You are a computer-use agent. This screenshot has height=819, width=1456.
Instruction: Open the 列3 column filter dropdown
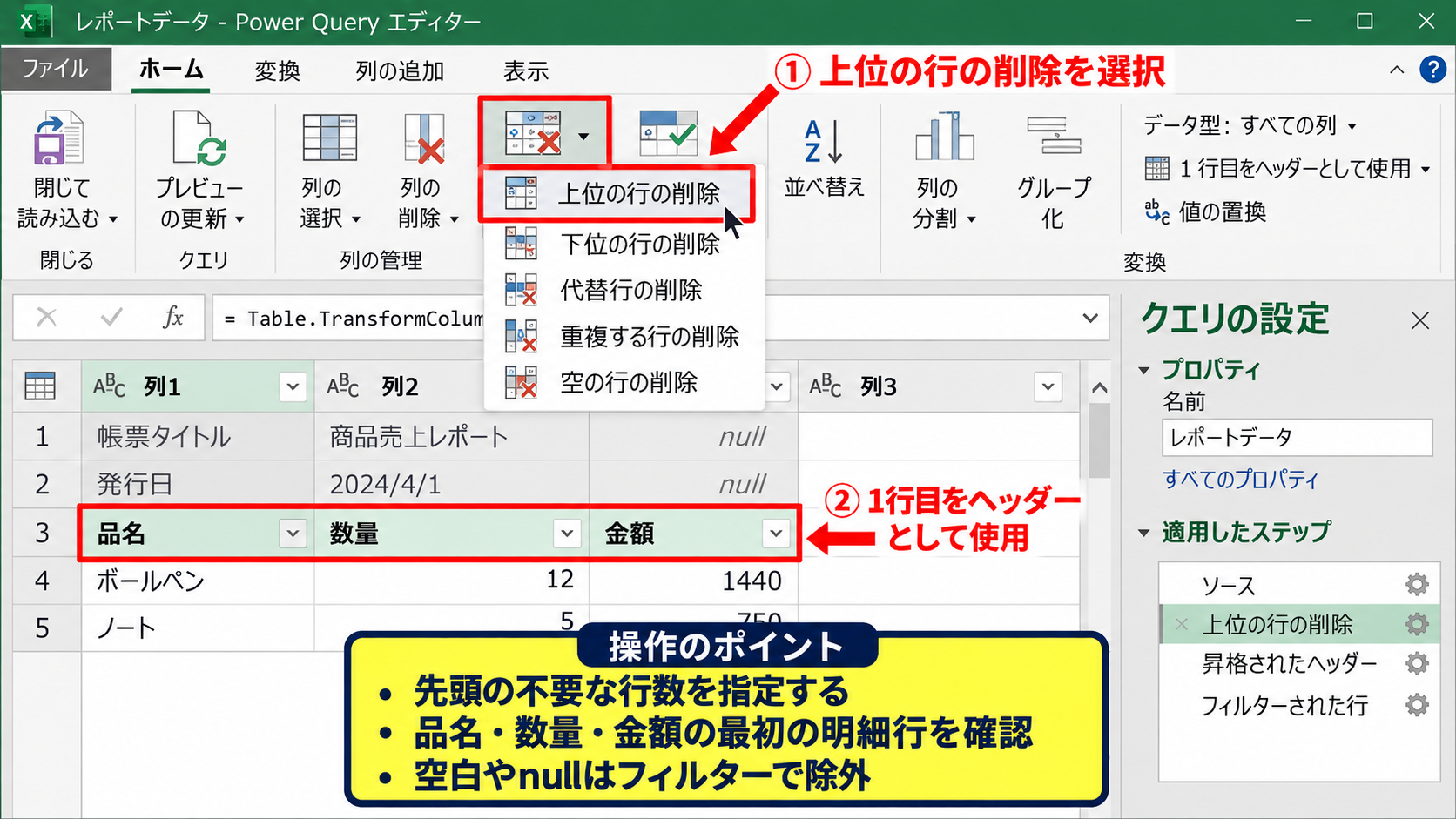pyautogui.click(x=1048, y=386)
